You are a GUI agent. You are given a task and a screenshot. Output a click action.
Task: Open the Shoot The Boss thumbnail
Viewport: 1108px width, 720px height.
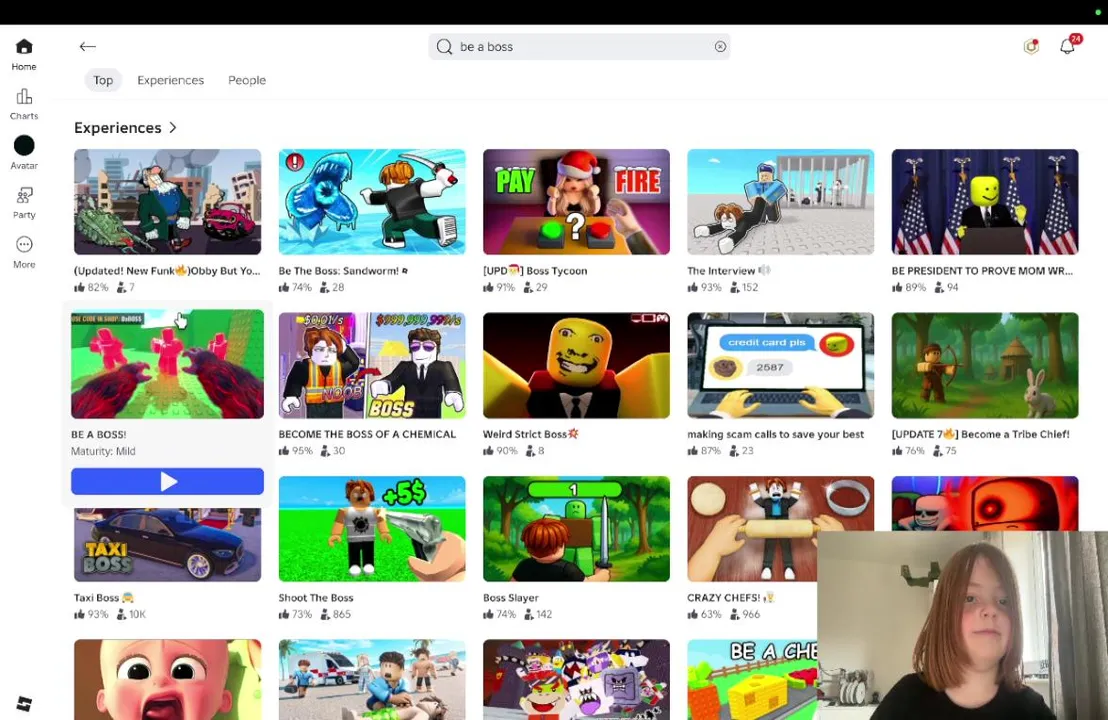pos(372,529)
